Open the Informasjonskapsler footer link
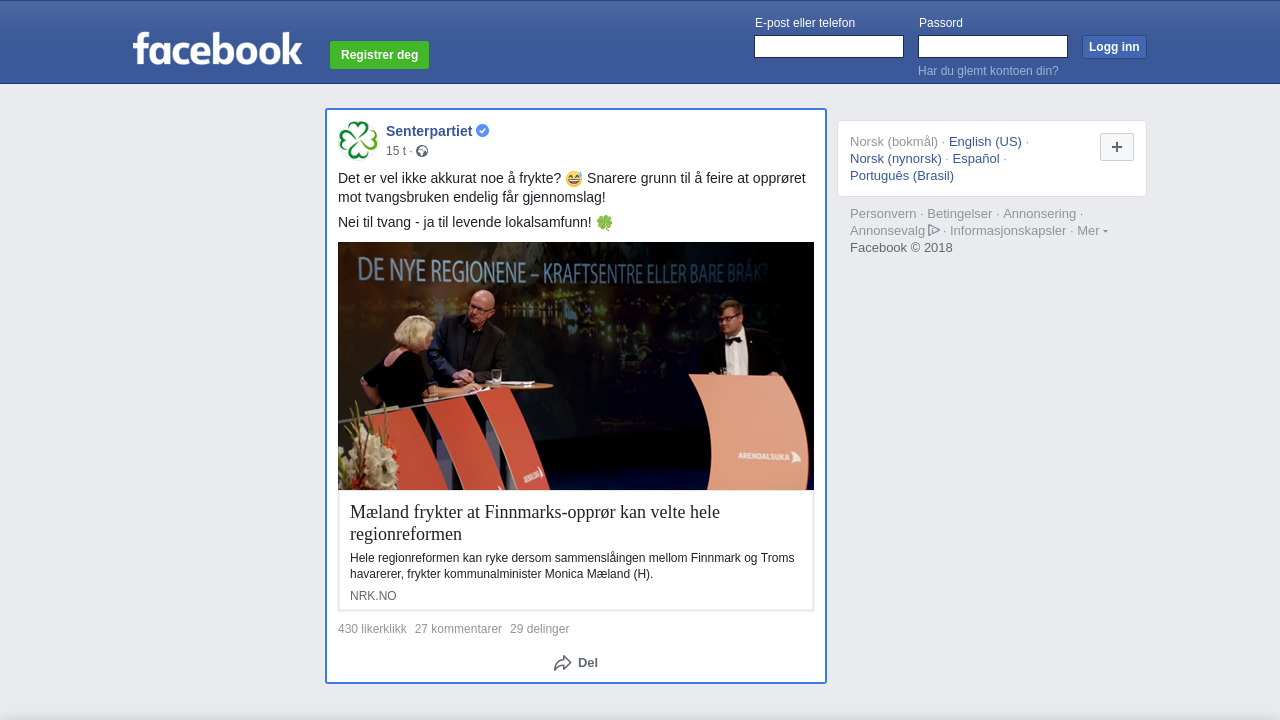 pyautogui.click(x=1008, y=231)
